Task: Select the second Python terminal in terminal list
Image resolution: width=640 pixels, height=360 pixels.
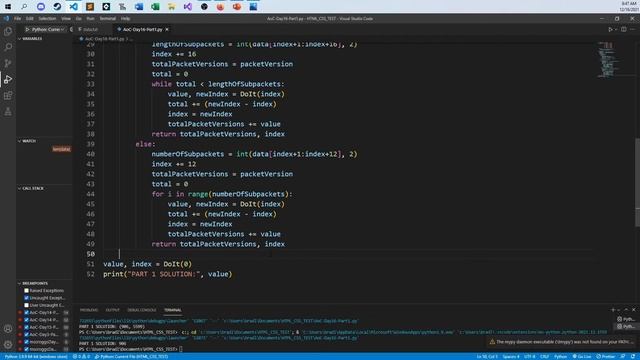Action: click(x=626, y=326)
